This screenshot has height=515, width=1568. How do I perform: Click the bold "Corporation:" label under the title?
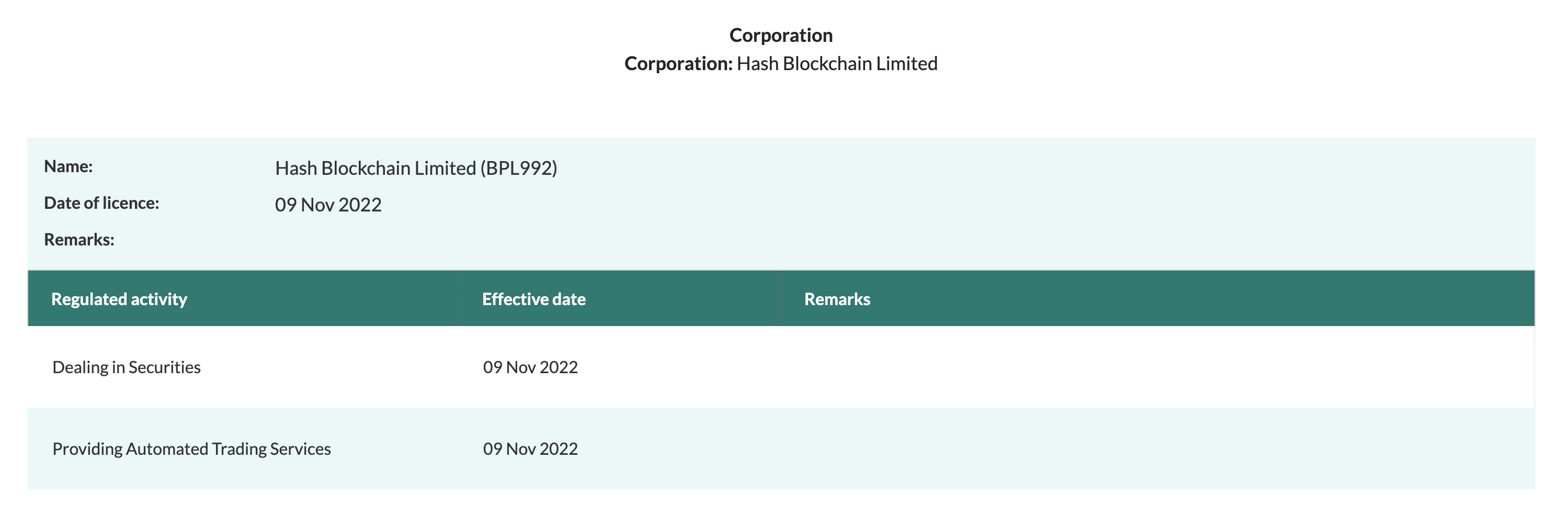click(678, 64)
